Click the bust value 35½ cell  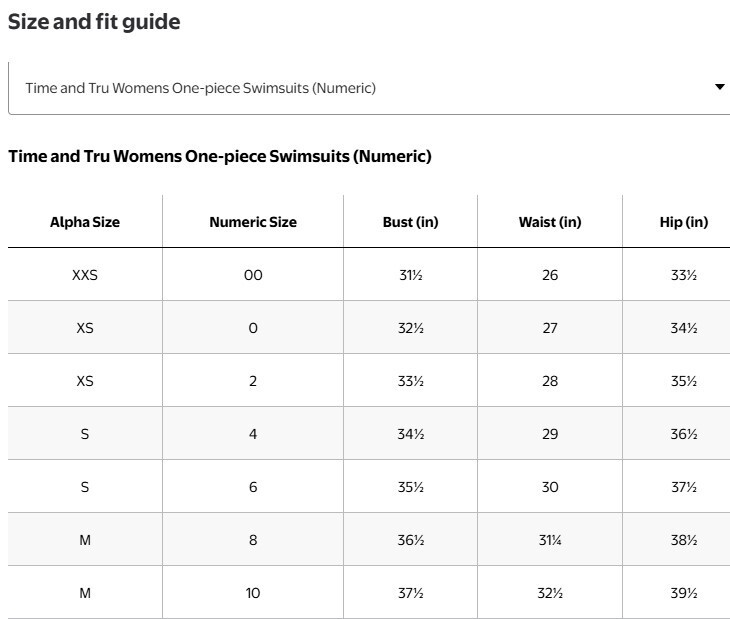click(411, 487)
